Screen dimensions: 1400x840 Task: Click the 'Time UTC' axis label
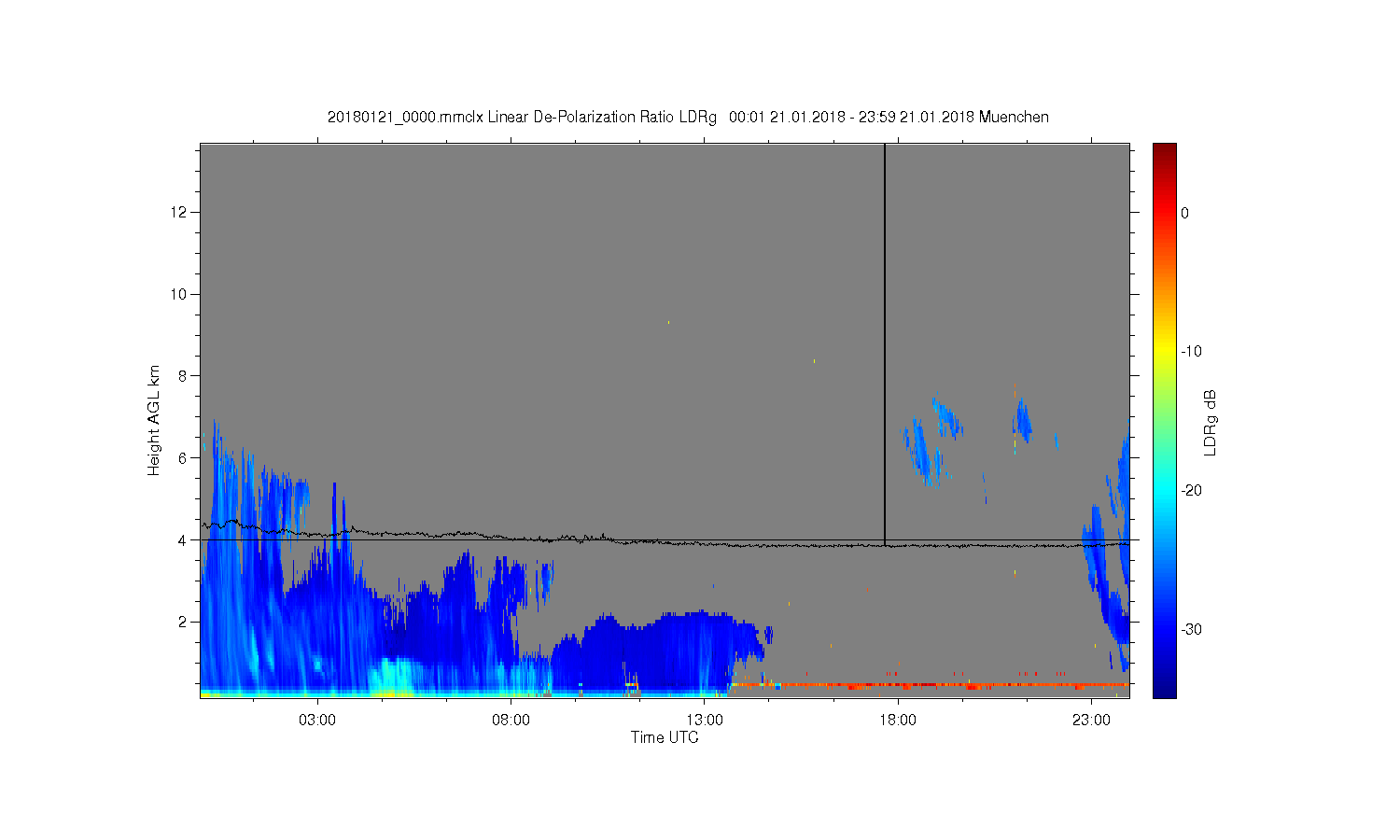pyautogui.click(x=665, y=737)
